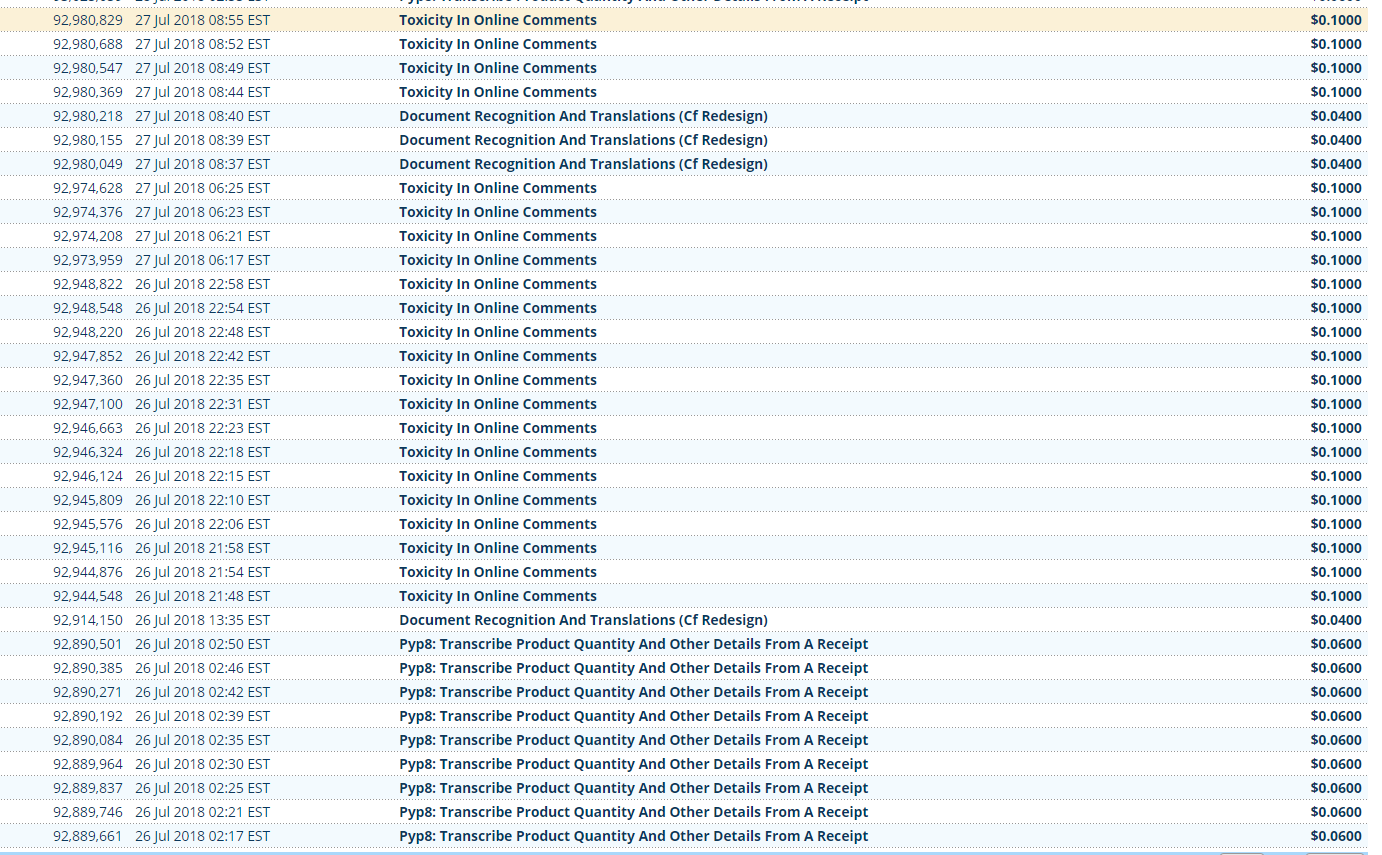The height and width of the screenshot is (855, 1382).
Task: Click the $0.1000 amount in row 92,947,852
Action: tap(1336, 356)
